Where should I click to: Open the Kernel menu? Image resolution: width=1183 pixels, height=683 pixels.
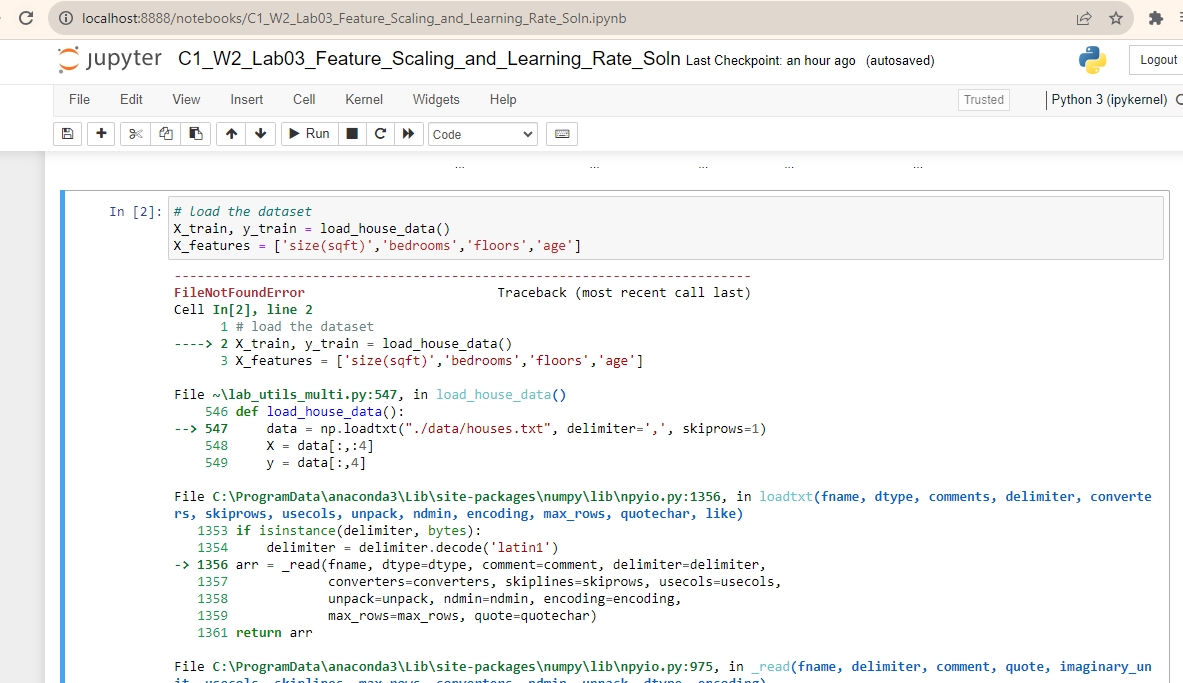364,100
